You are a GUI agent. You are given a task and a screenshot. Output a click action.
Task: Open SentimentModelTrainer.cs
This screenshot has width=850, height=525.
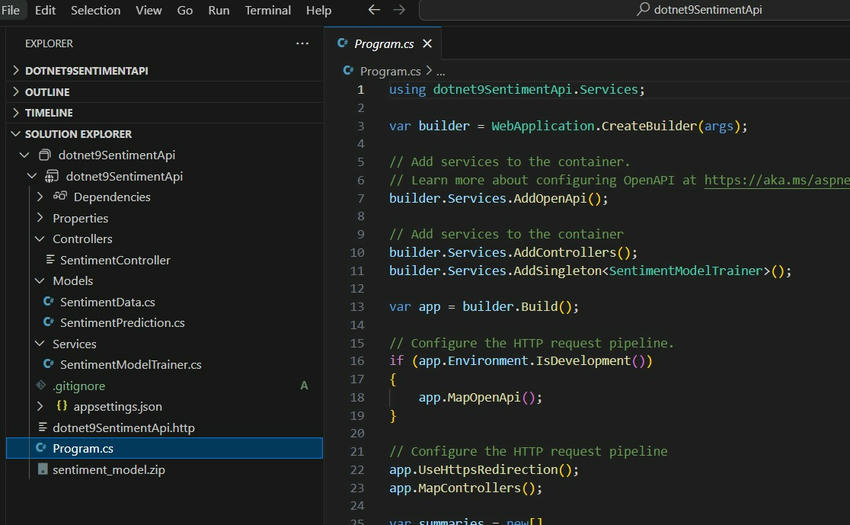pos(131,364)
